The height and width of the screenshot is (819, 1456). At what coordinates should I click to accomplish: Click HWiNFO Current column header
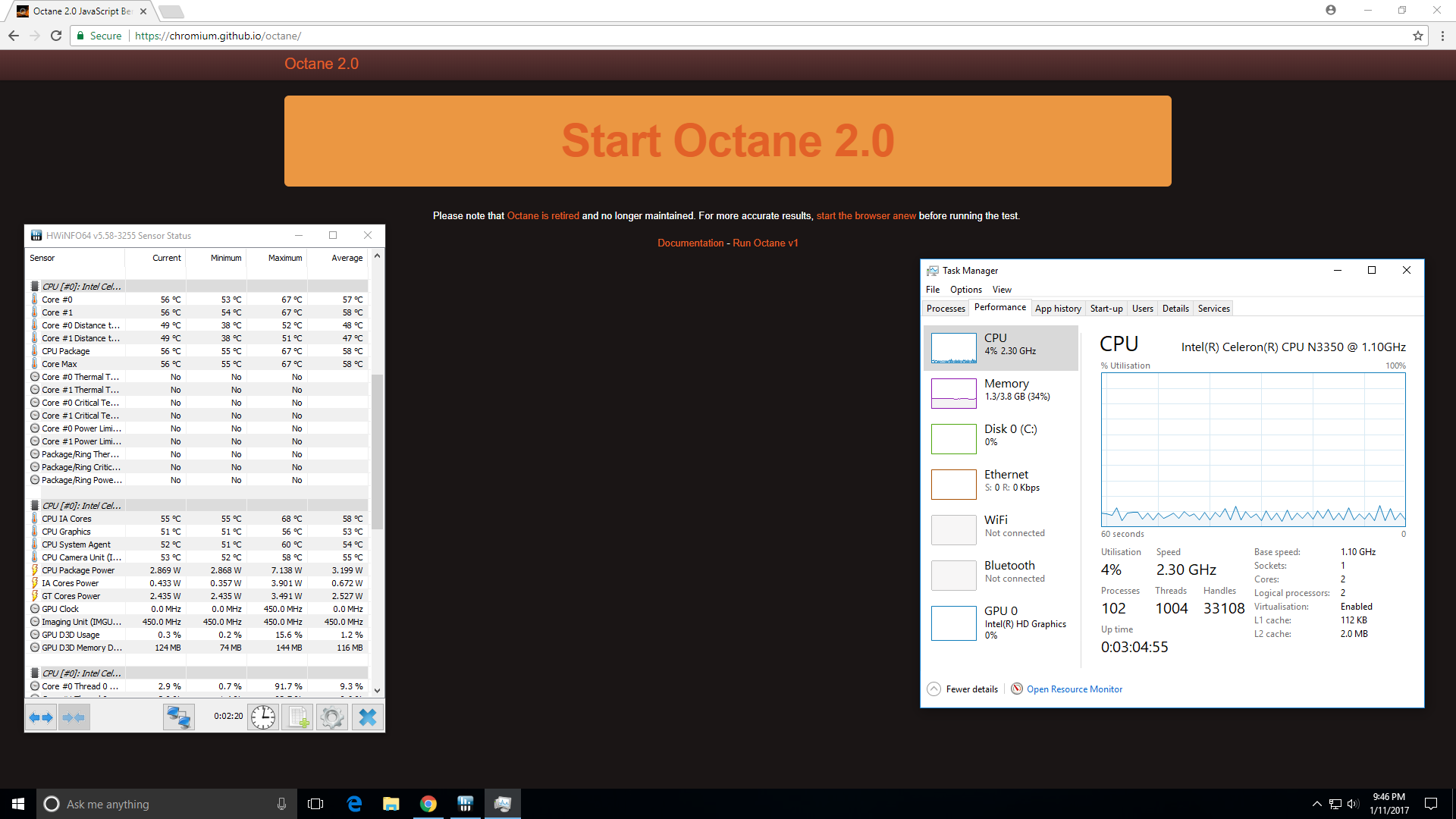point(156,259)
